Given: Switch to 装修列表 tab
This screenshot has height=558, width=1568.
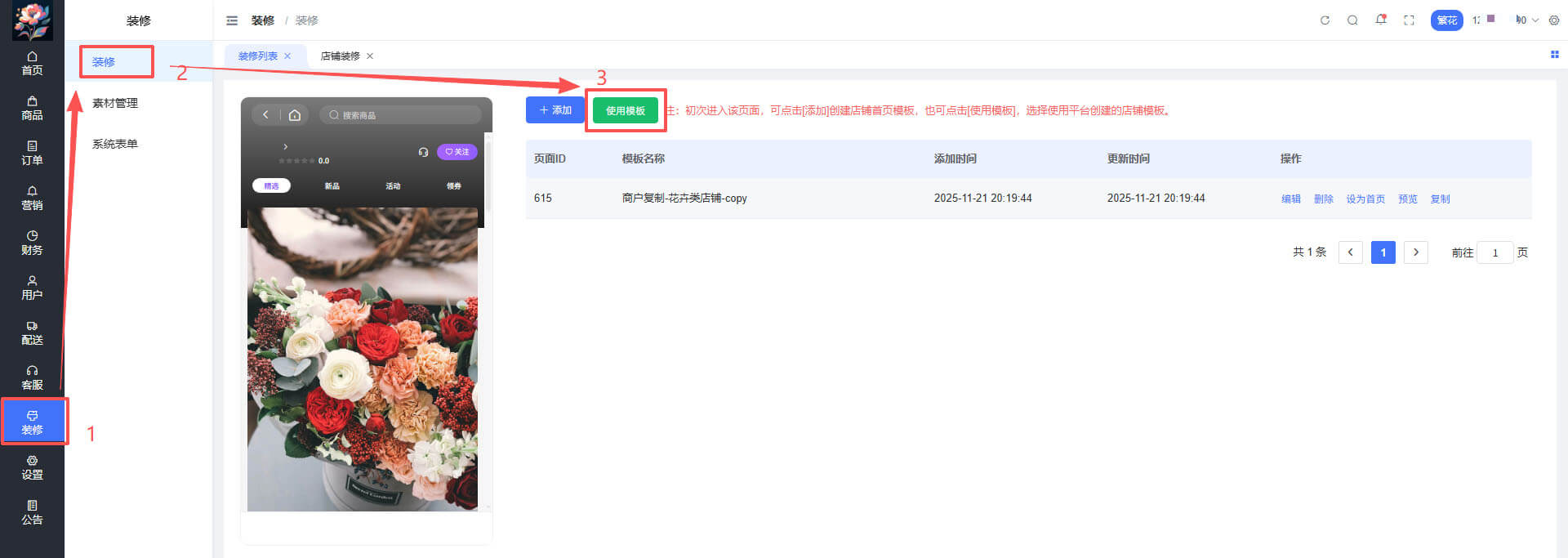Looking at the screenshot, I should 258,56.
